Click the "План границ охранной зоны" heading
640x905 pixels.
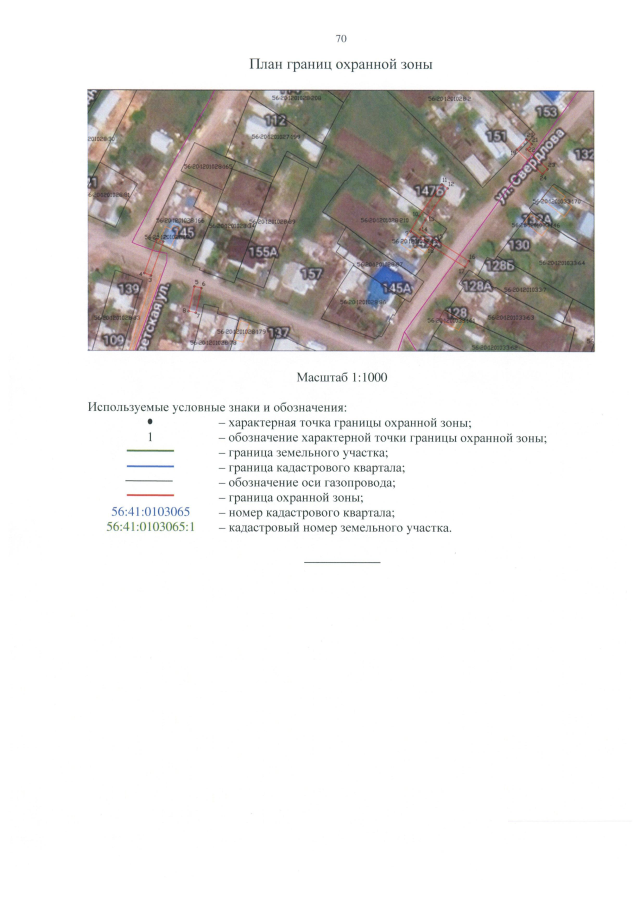click(340, 65)
